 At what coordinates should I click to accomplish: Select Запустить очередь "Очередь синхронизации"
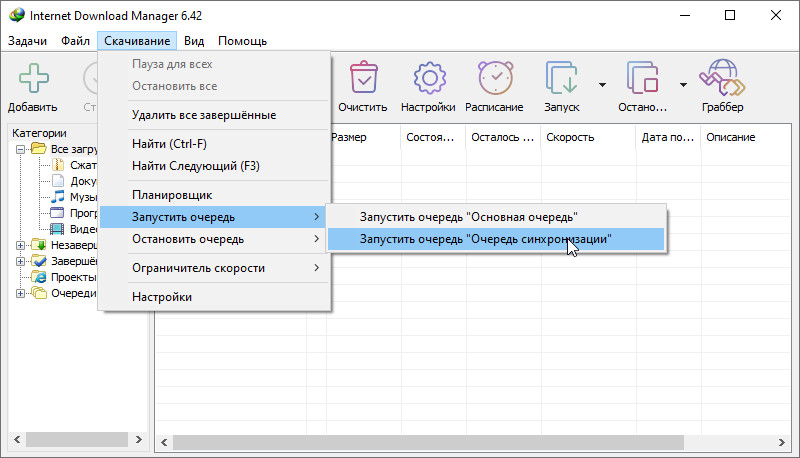click(484, 240)
